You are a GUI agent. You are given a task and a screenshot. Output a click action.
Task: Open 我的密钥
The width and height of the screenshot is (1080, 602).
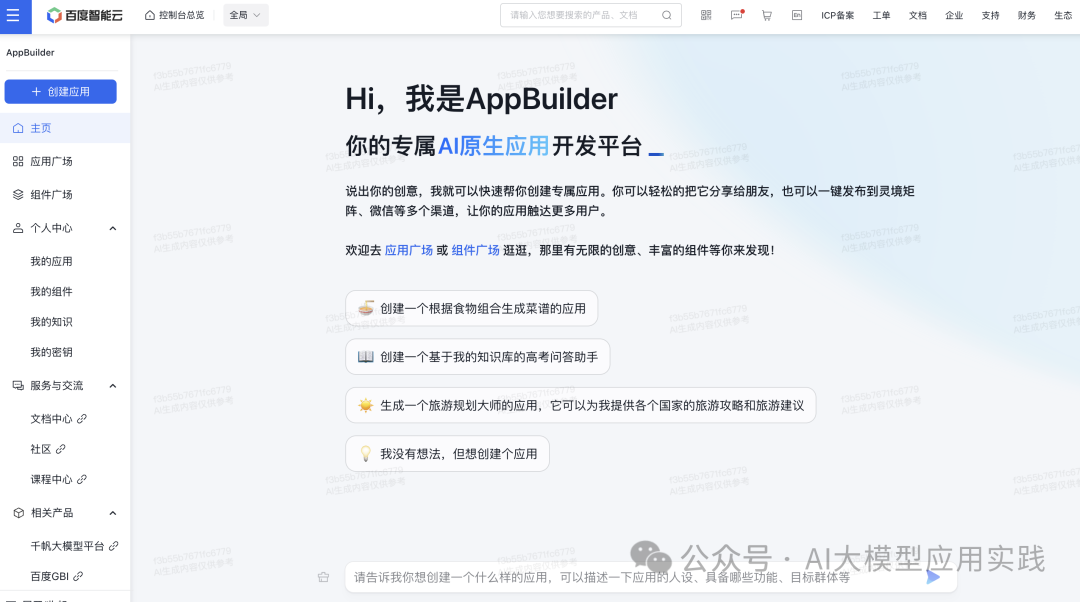pos(52,352)
